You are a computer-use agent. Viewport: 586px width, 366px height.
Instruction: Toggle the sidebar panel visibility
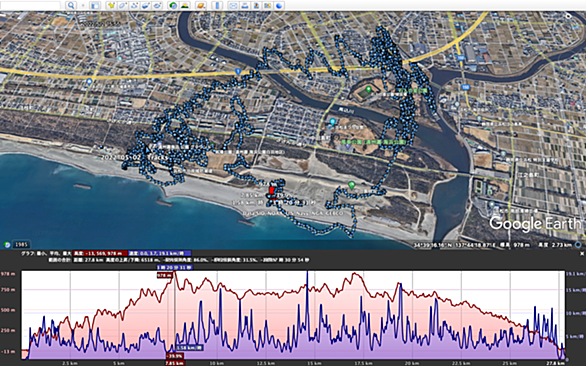pos(95,5)
